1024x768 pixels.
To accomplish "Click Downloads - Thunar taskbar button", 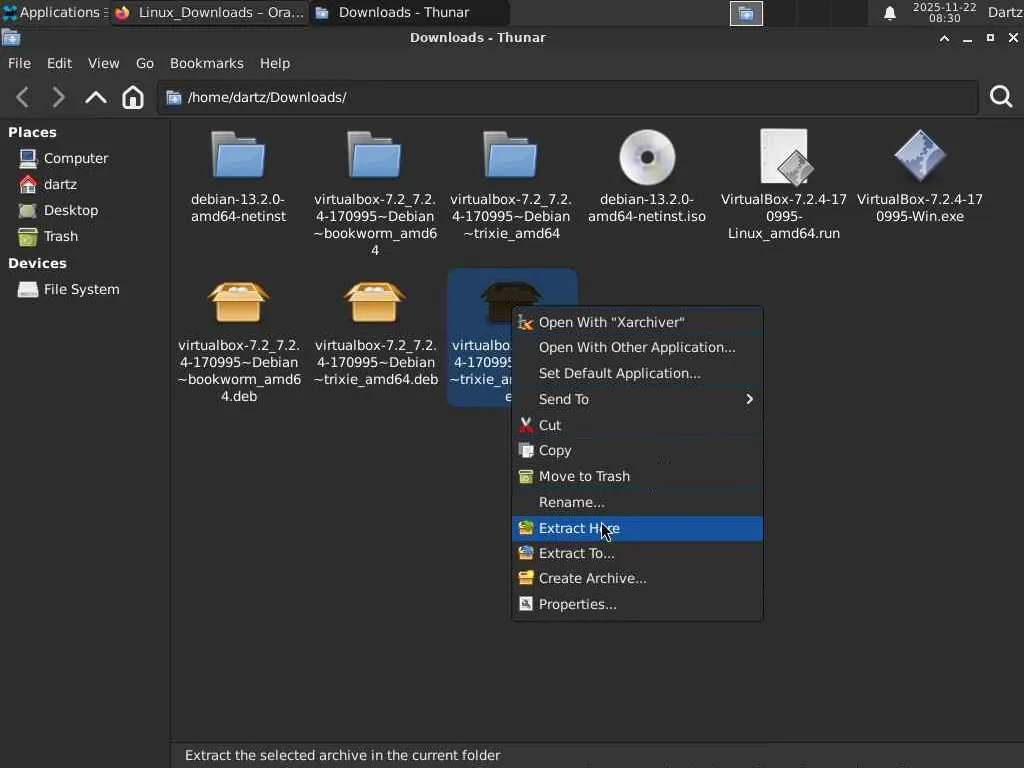I will click(x=409, y=12).
